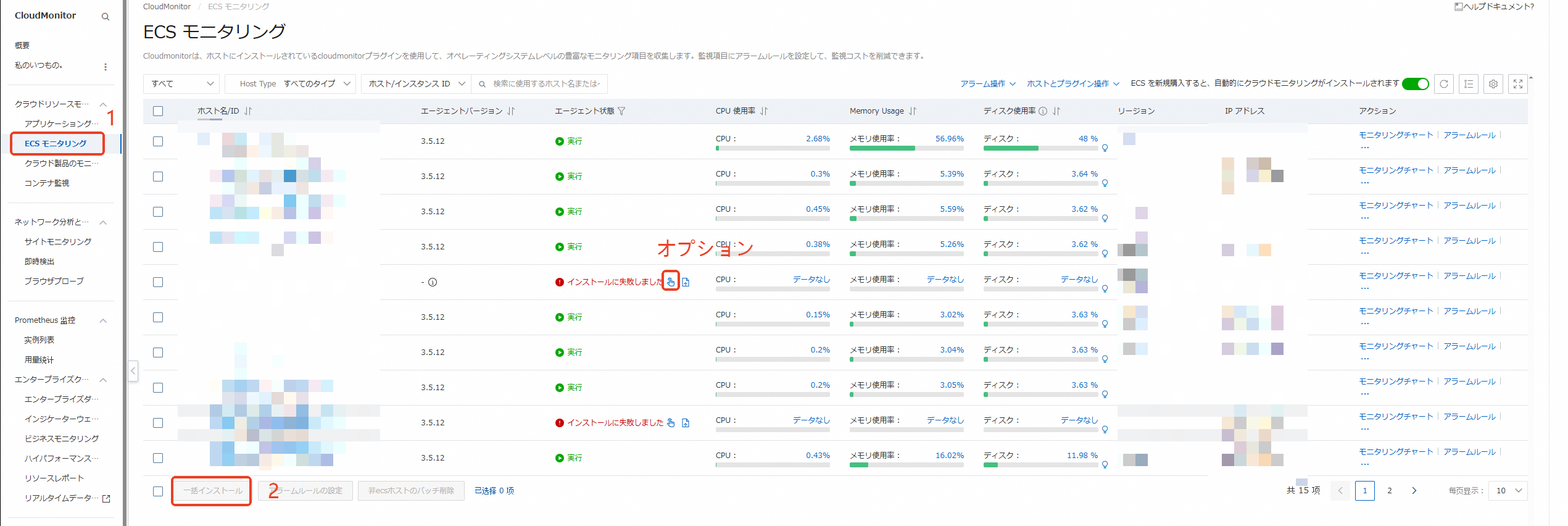
Task: Sort by ホスト名/ID column sort icon
Action: point(248,111)
